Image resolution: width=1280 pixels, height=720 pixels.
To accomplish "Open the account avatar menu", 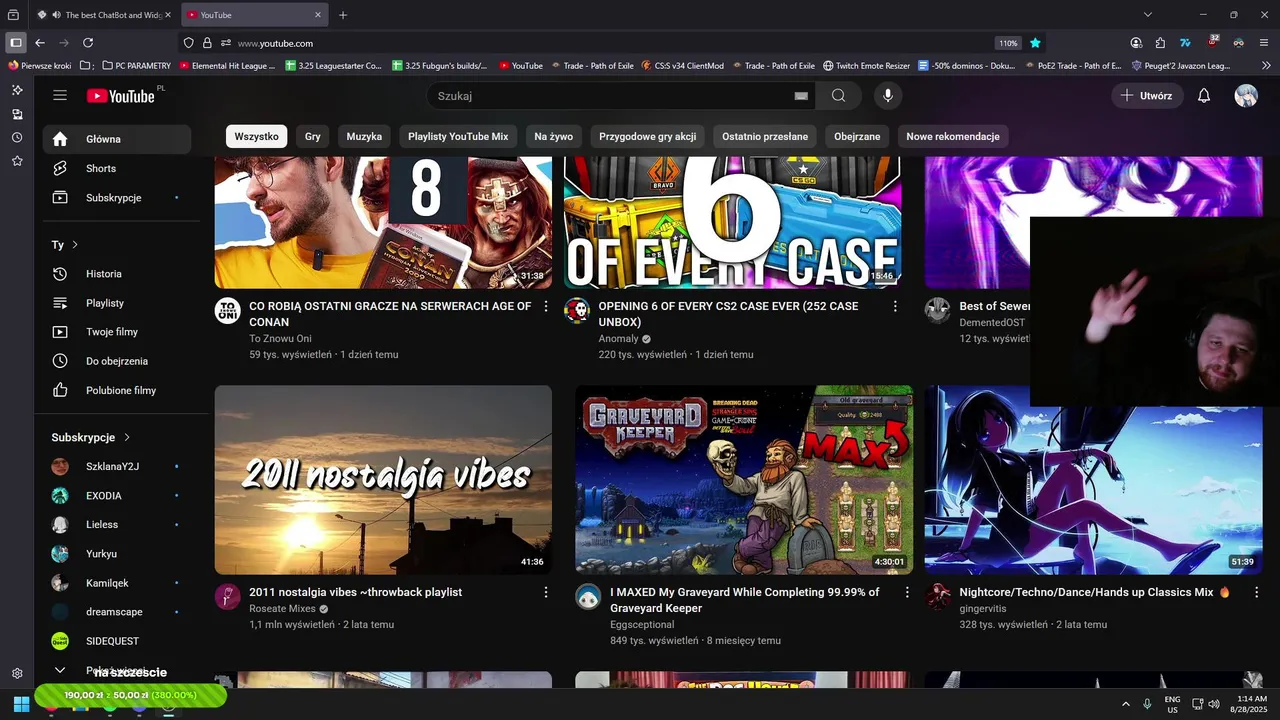I will [1246, 96].
